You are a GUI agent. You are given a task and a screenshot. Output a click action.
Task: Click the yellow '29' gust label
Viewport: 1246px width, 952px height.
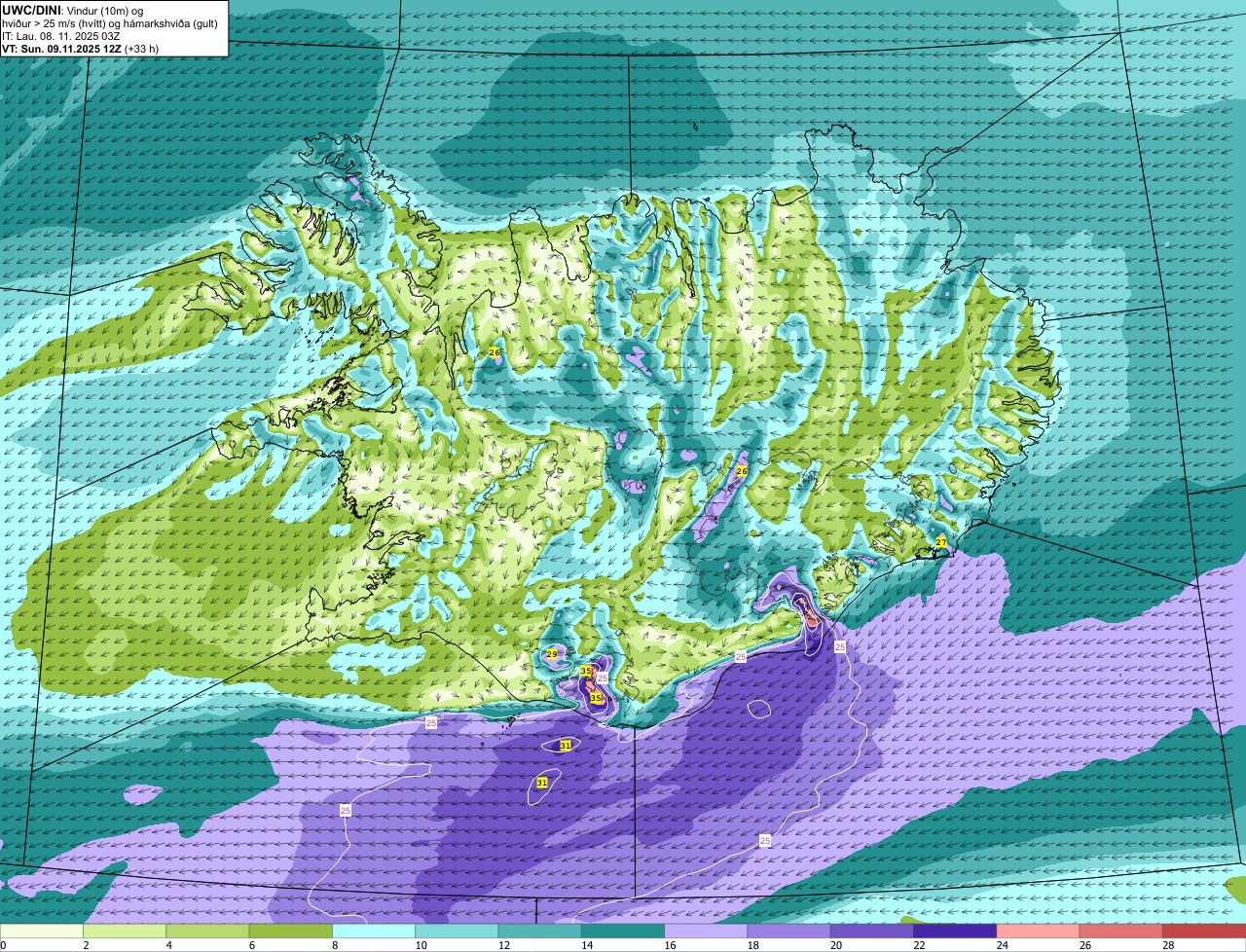coord(551,654)
